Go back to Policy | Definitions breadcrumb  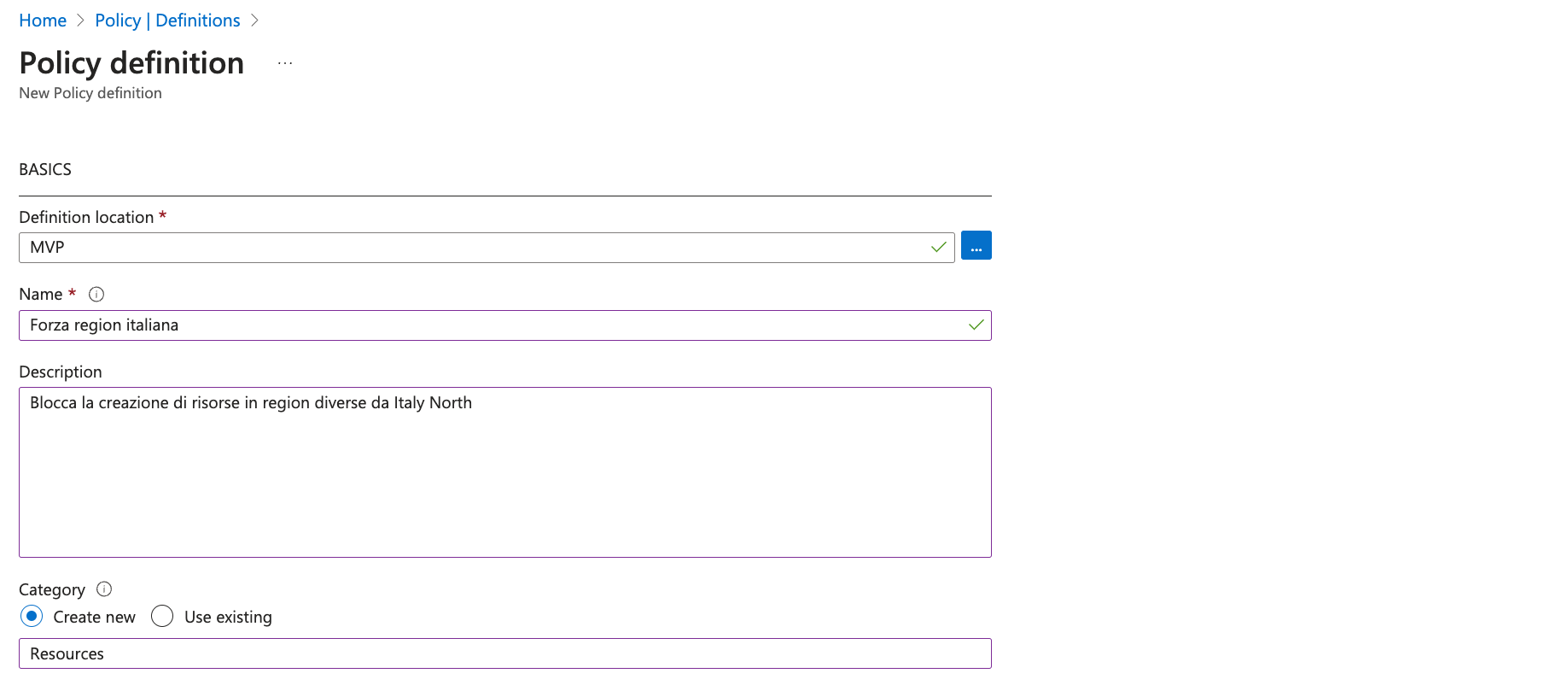tap(167, 20)
